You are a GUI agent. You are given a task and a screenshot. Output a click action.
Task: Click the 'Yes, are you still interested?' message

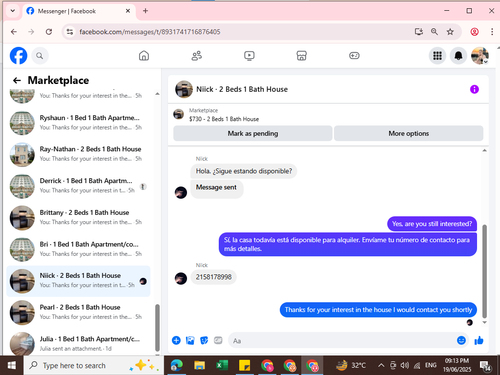point(432,224)
